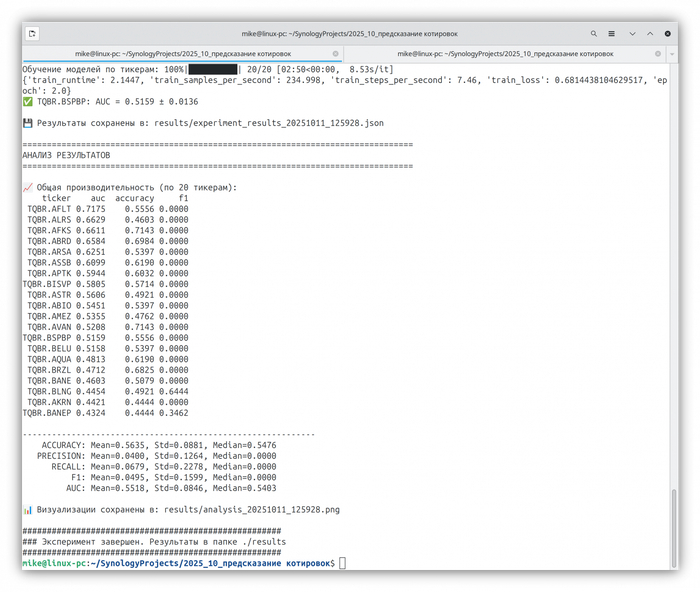Minimize the terminal window
Image resolution: width=700 pixels, height=592 pixels.
coord(632,33)
